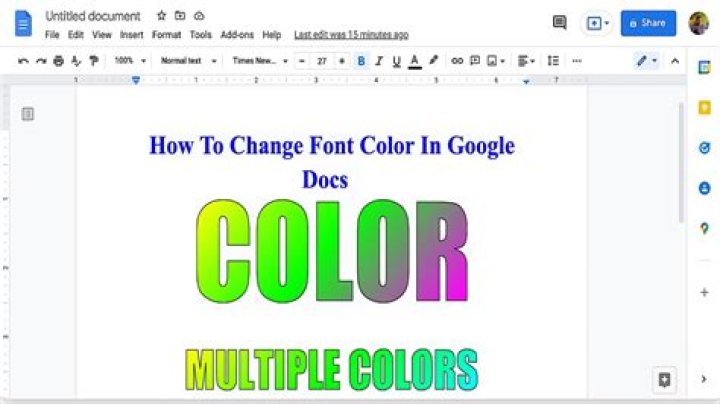720x404 pixels.
Task: Toggle Bold formatting
Action: [x=361, y=61]
